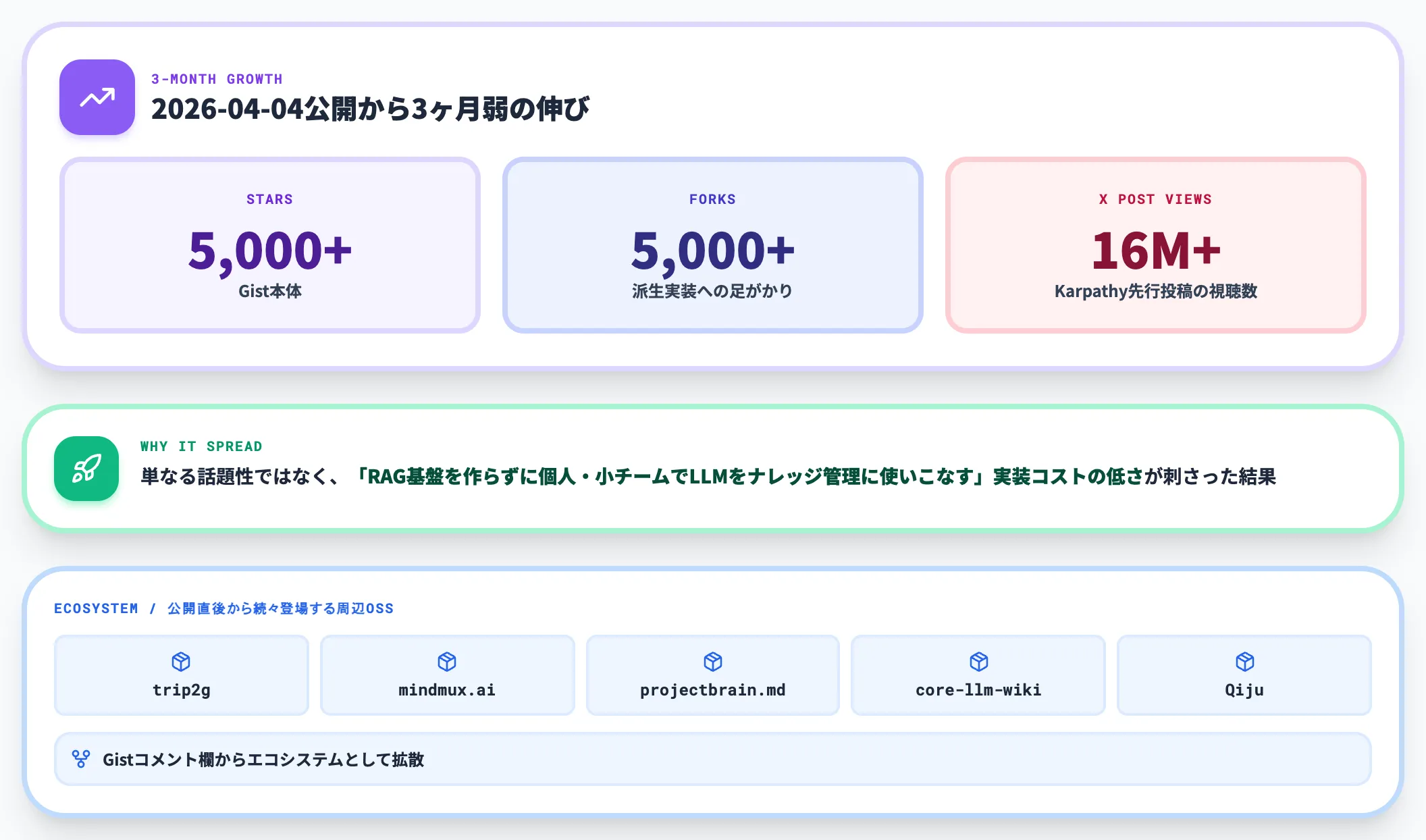Open the mindmux.ai ecosystem card
This screenshot has height=840, width=1426.
pos(448,675)
